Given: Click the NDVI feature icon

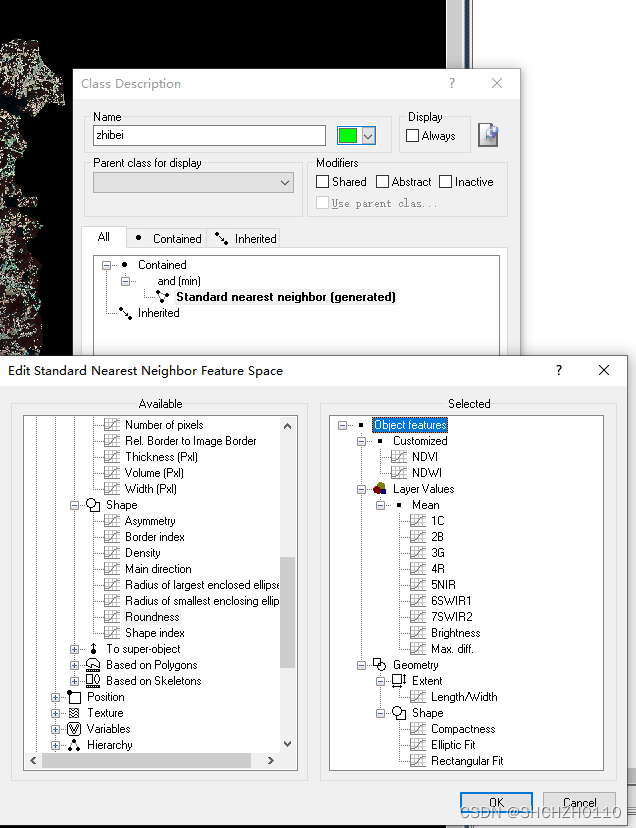Looking at the screenshot, I should 399,457.
